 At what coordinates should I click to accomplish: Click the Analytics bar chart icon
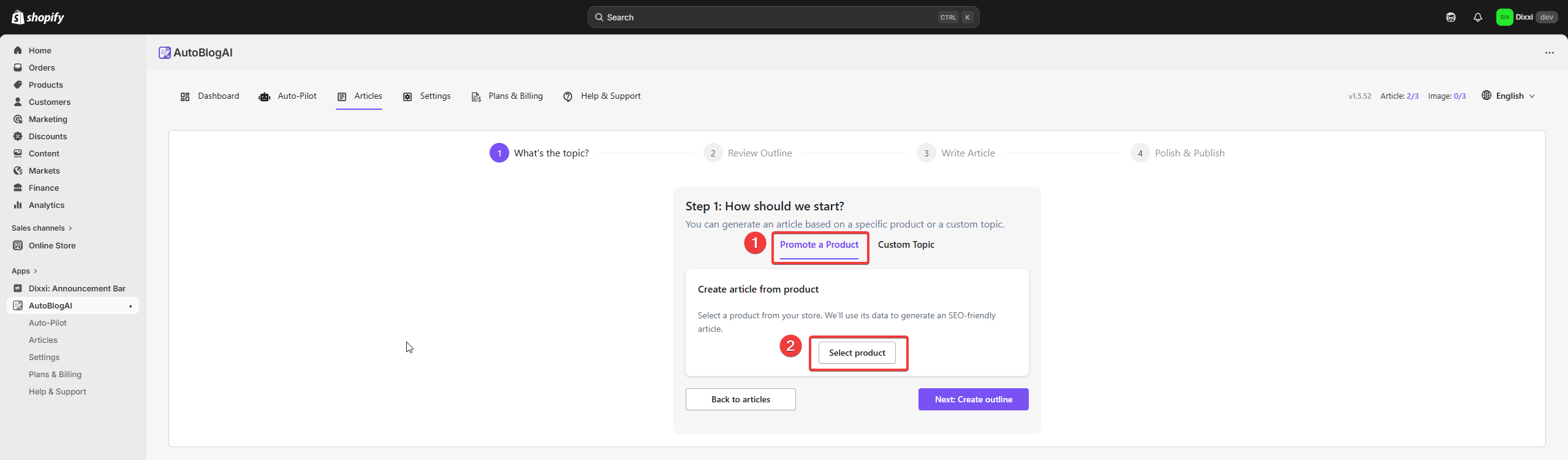[x=18, y=205]
